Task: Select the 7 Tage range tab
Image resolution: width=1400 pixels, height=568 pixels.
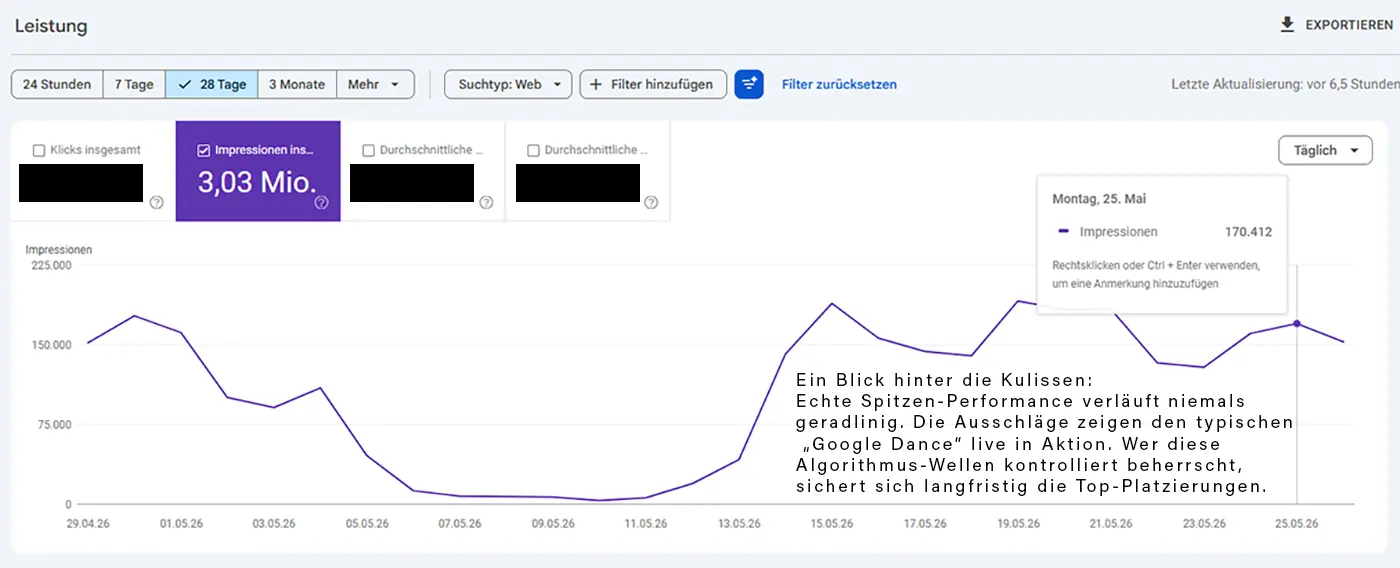Action: (134, 84)
